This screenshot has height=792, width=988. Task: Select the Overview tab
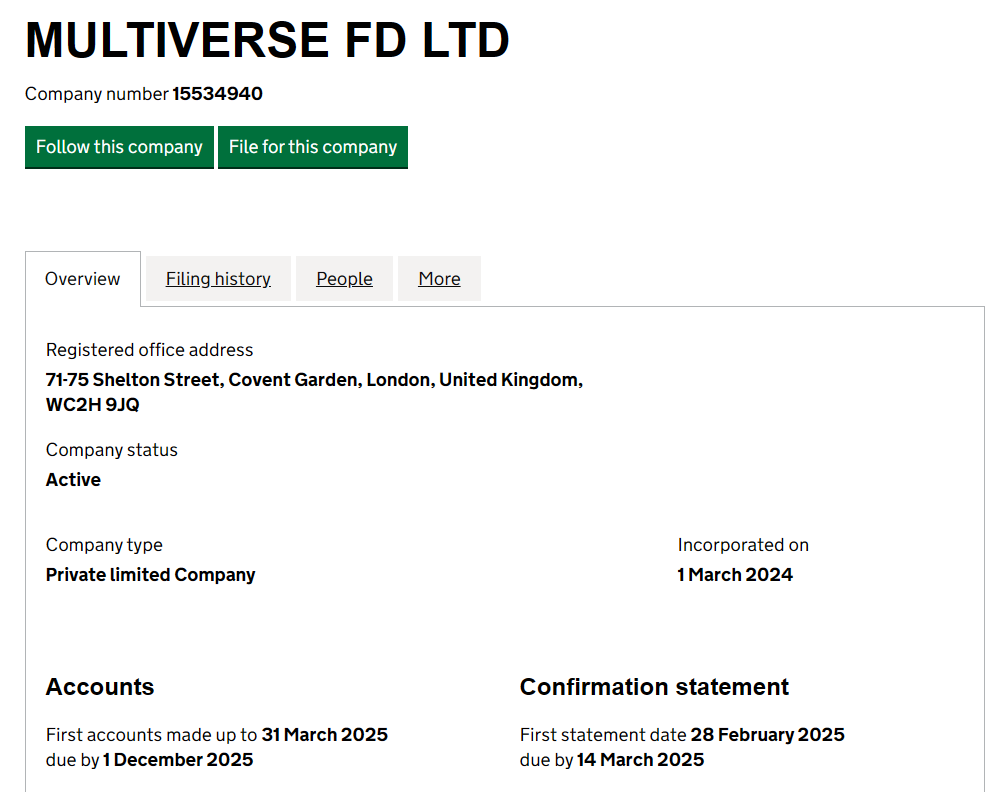click(x=82, y=278)
